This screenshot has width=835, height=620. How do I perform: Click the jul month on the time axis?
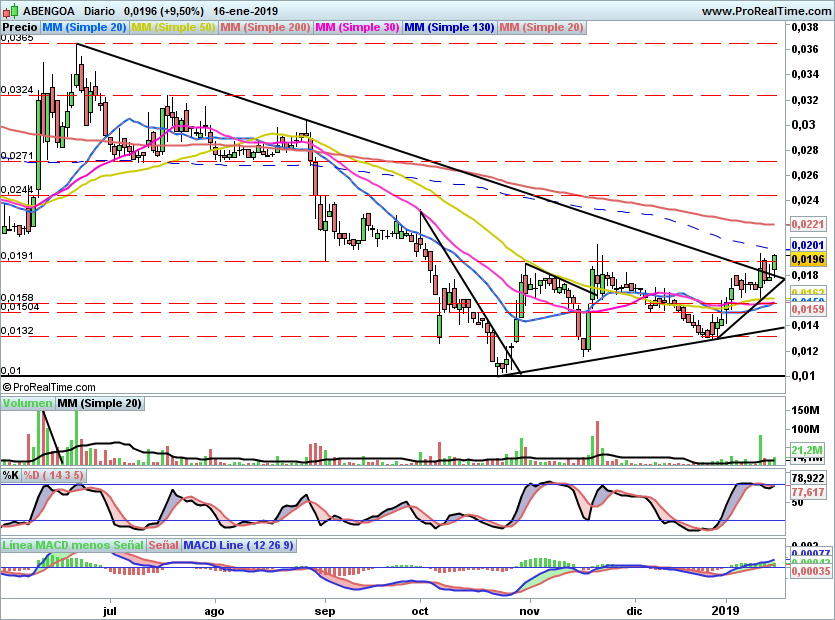110,611
